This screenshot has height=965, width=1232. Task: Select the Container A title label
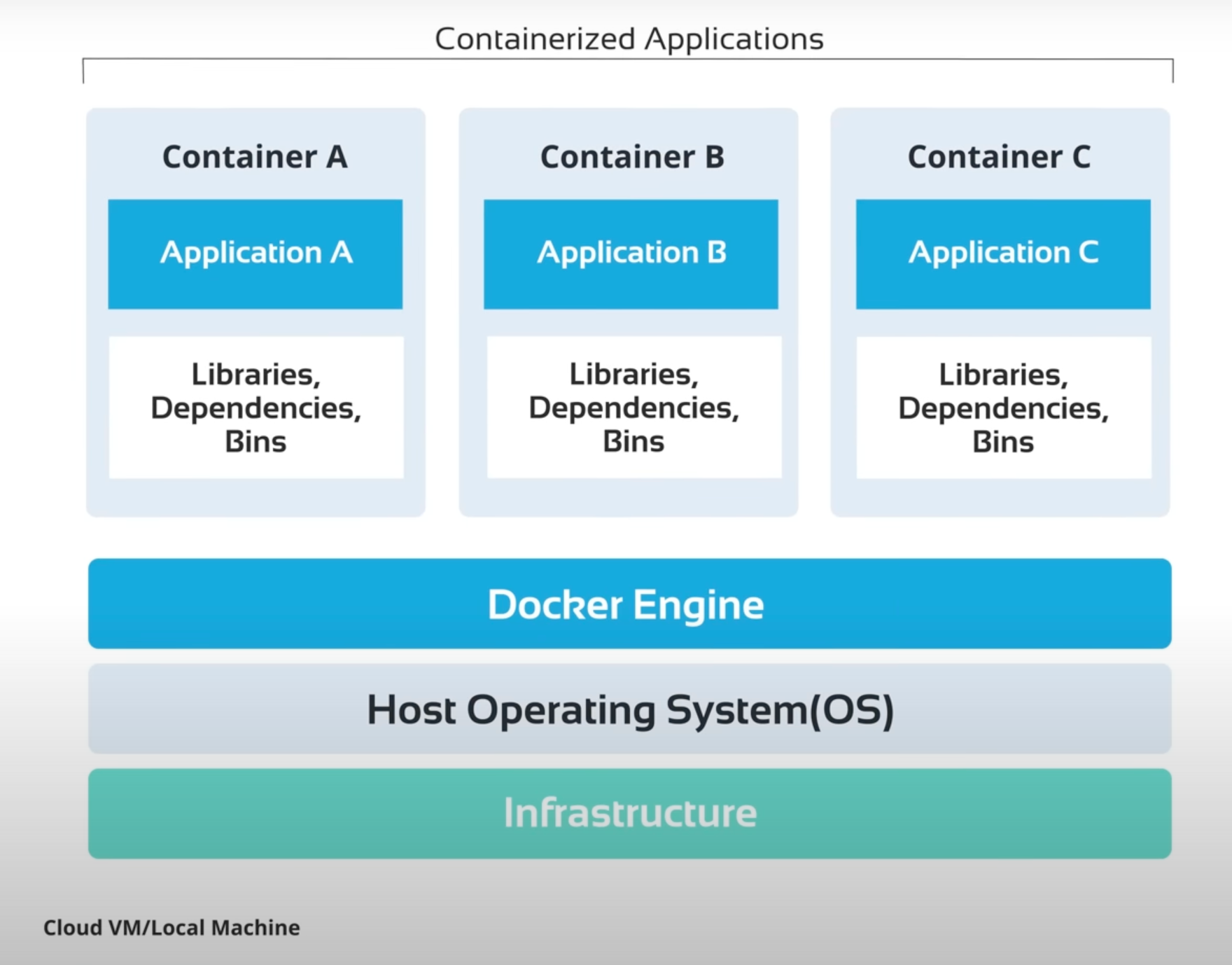(255, 158)
